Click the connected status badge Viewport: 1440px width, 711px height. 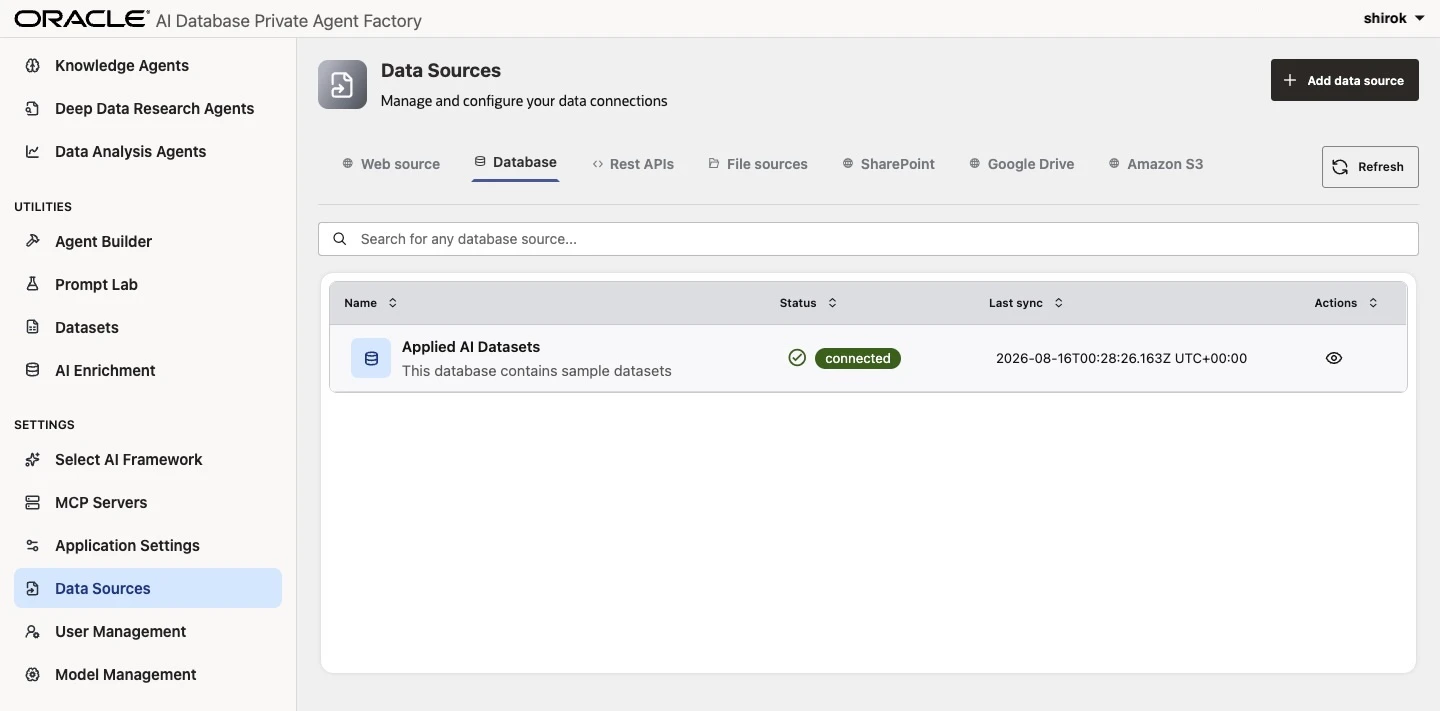pyautogui.click(x=858, y=358)
